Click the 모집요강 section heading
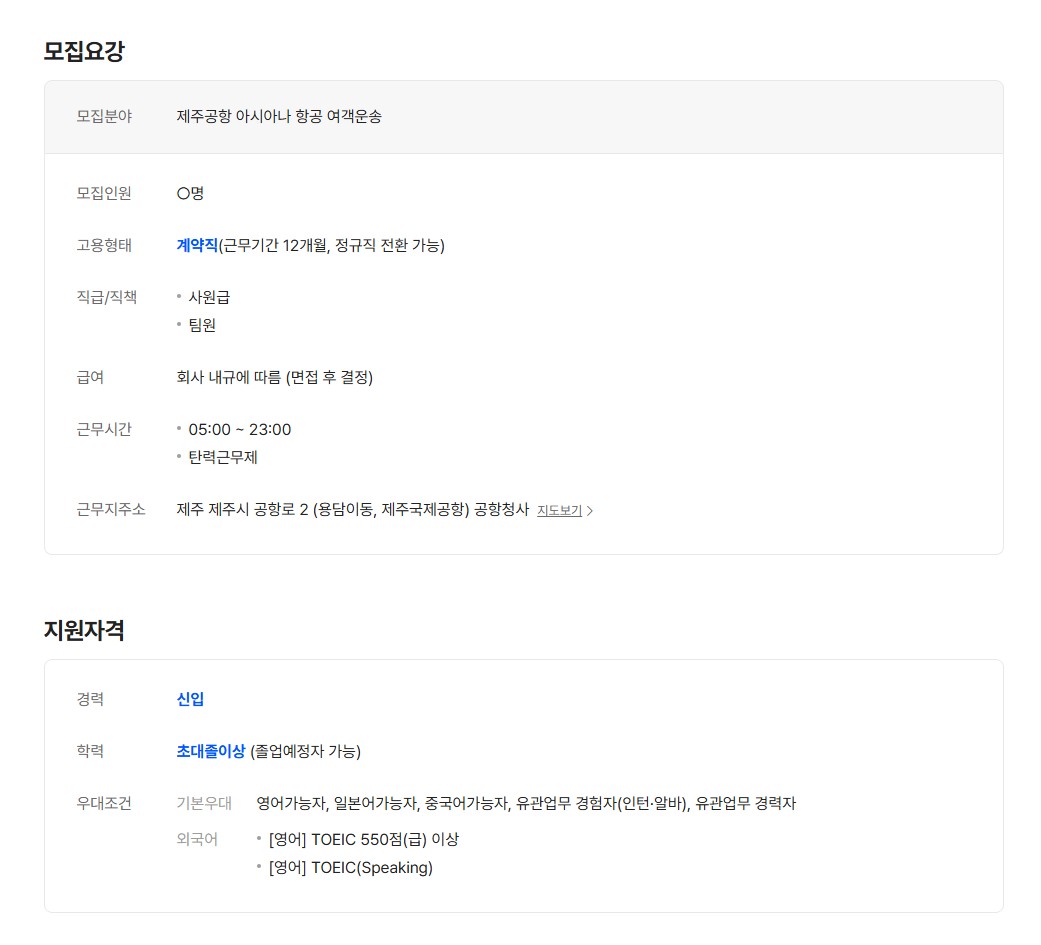 [x=84, y=52]
